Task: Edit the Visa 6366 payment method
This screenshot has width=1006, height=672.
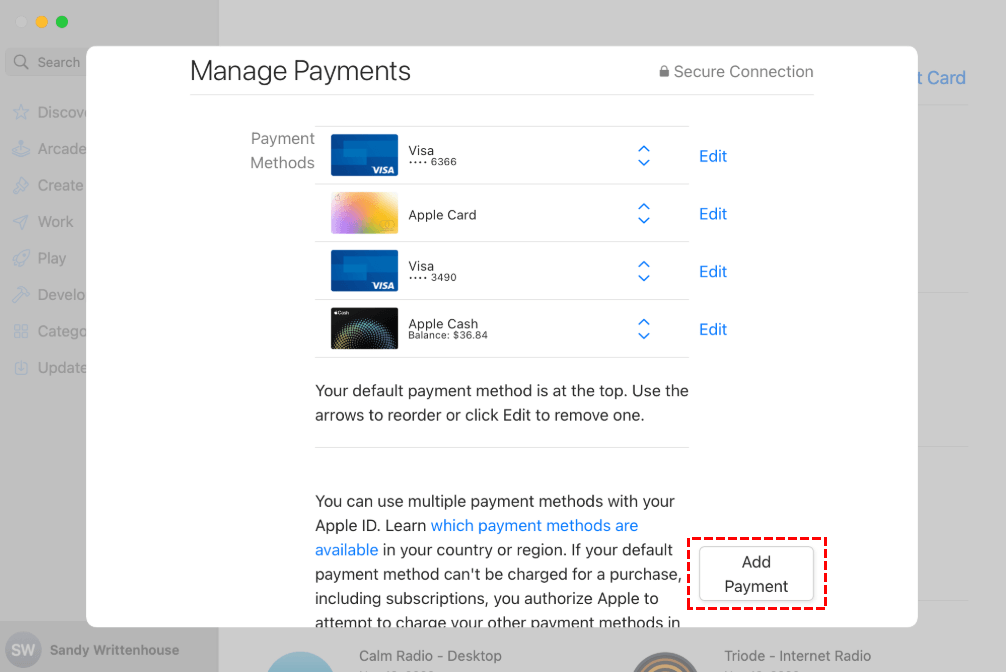Action: click(x=713, y=156)
